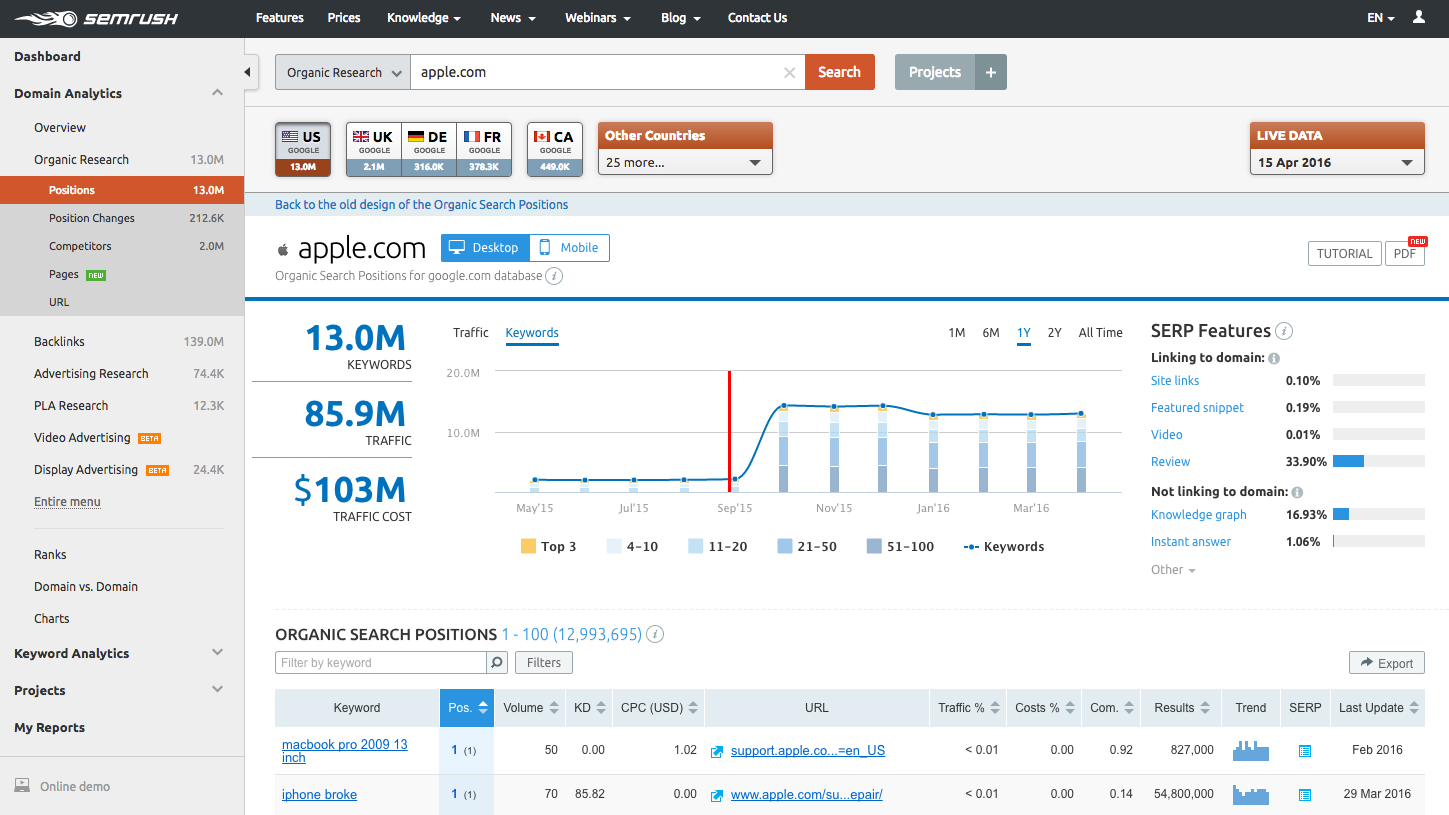Switch chart to Keywords tab

pyautogui.click(x=532, y=333)
